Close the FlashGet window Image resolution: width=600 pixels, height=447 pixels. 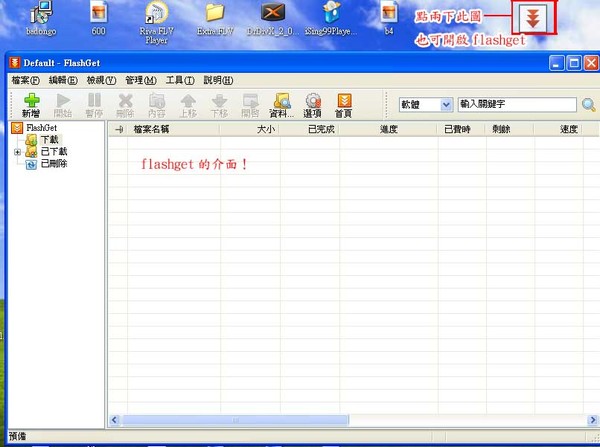[x=591, y=63]
